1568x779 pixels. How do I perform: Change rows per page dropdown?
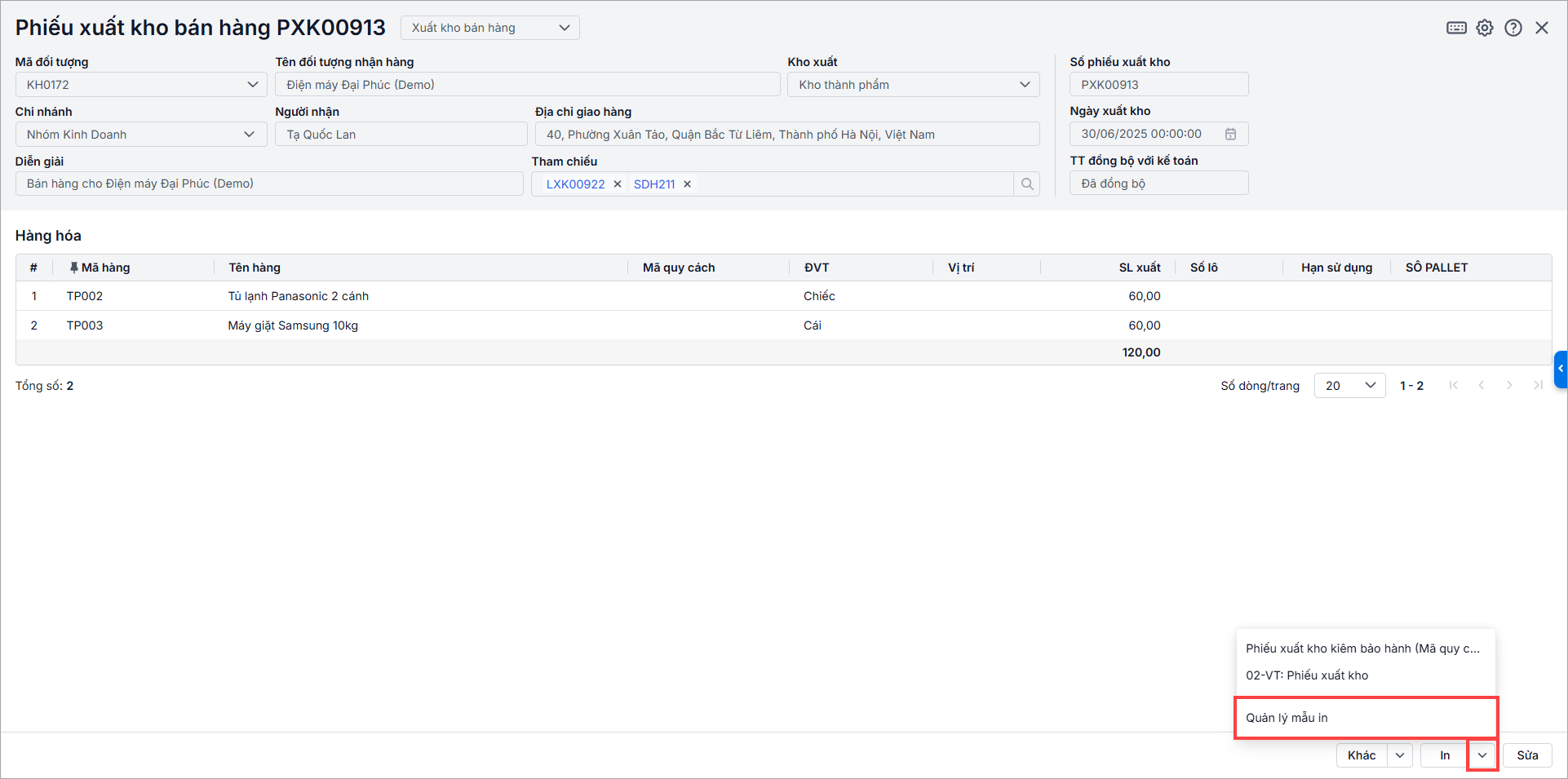point(1349,386)
